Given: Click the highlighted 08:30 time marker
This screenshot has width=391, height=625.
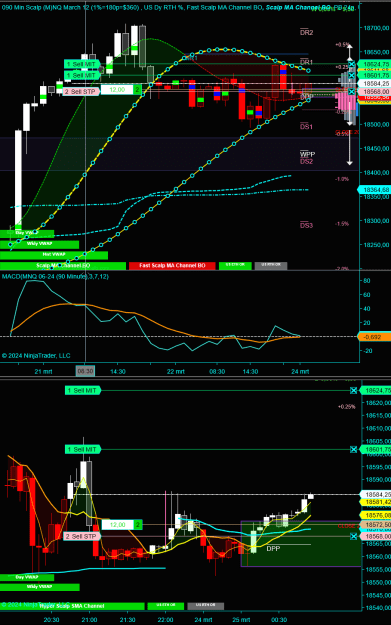Looking at the screenshot, I should point(85,371).
